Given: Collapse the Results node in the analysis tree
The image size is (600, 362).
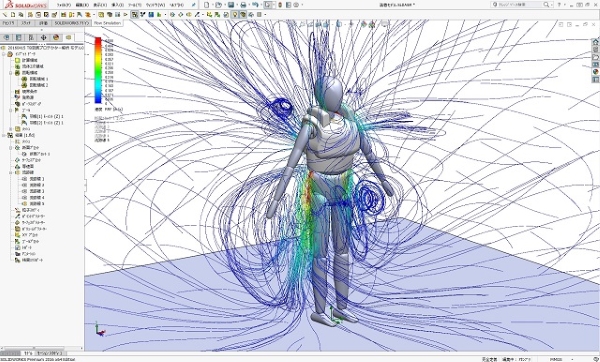Looking at the screenshot, I should tap(4, 135).
